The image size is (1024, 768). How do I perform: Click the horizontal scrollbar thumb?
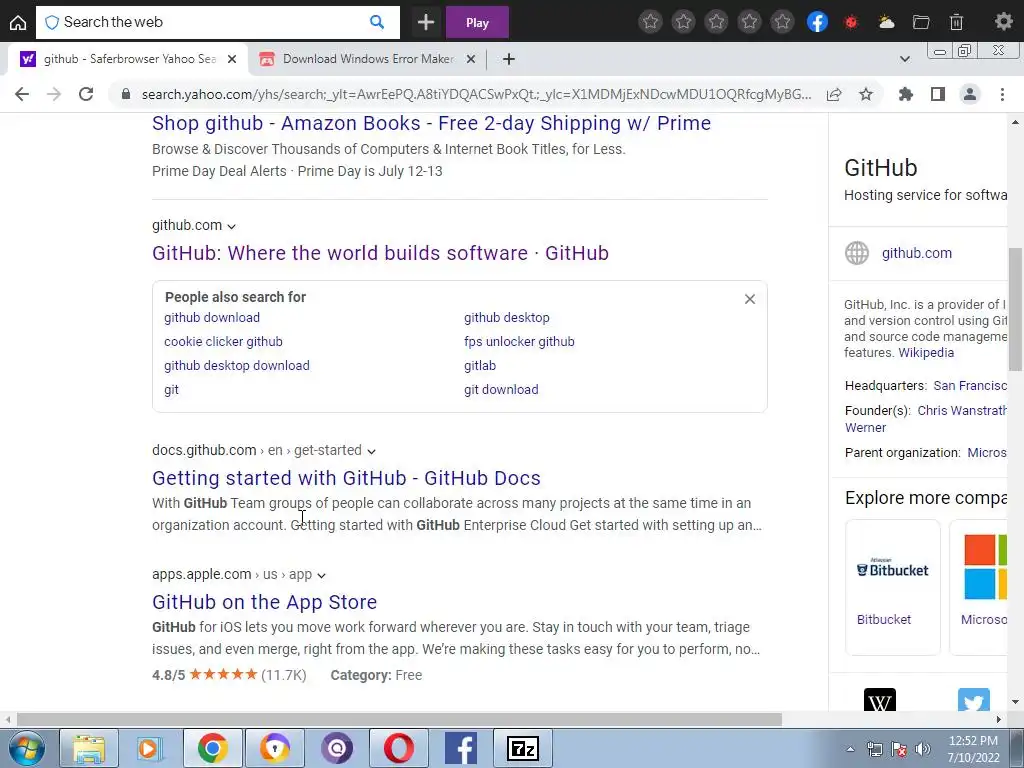point(399,719)
